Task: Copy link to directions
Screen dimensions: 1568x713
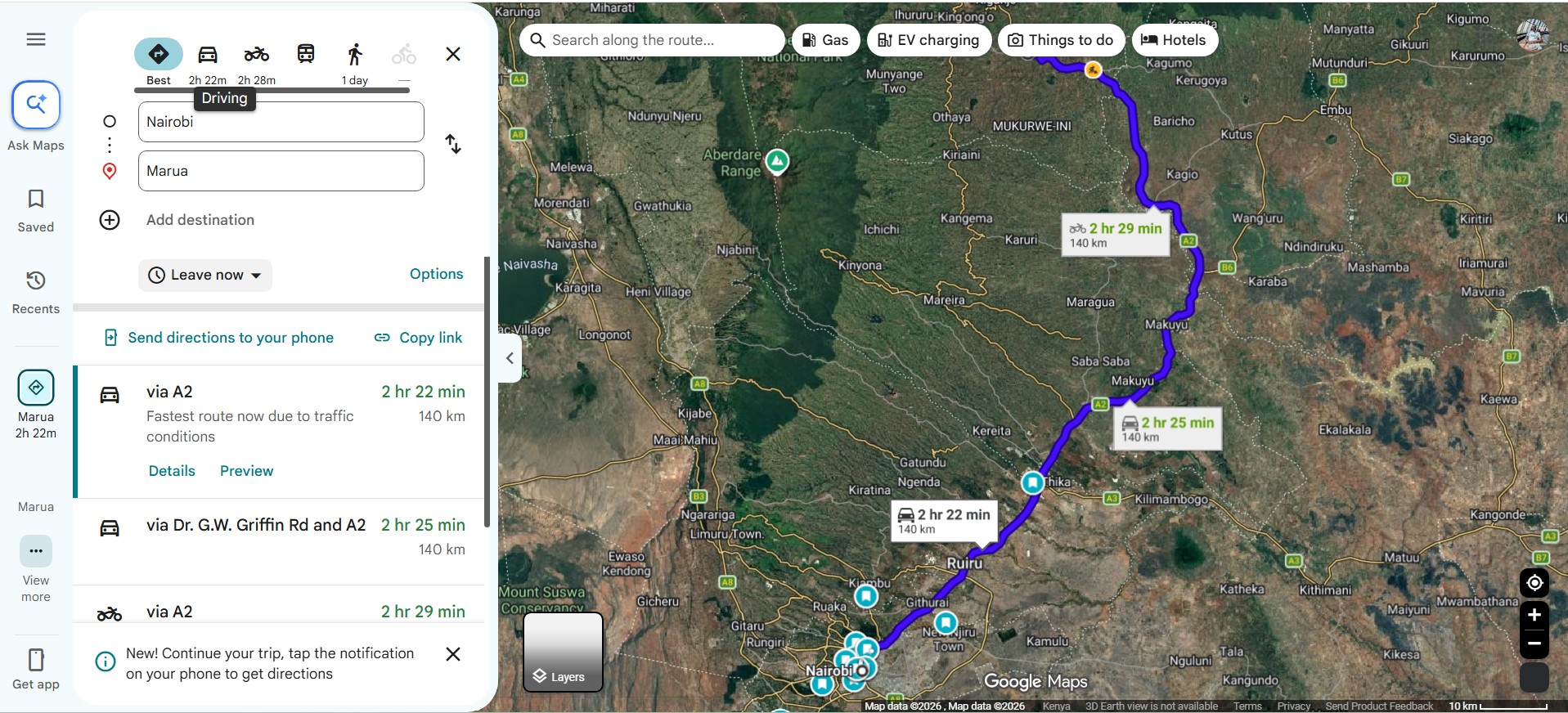Action: [x=419, y=338]
